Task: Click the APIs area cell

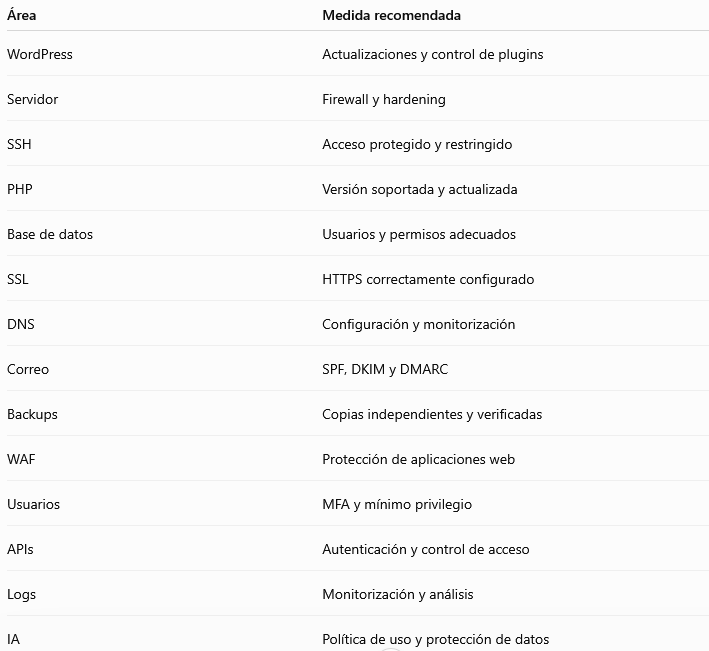Action: coord(20,549)
